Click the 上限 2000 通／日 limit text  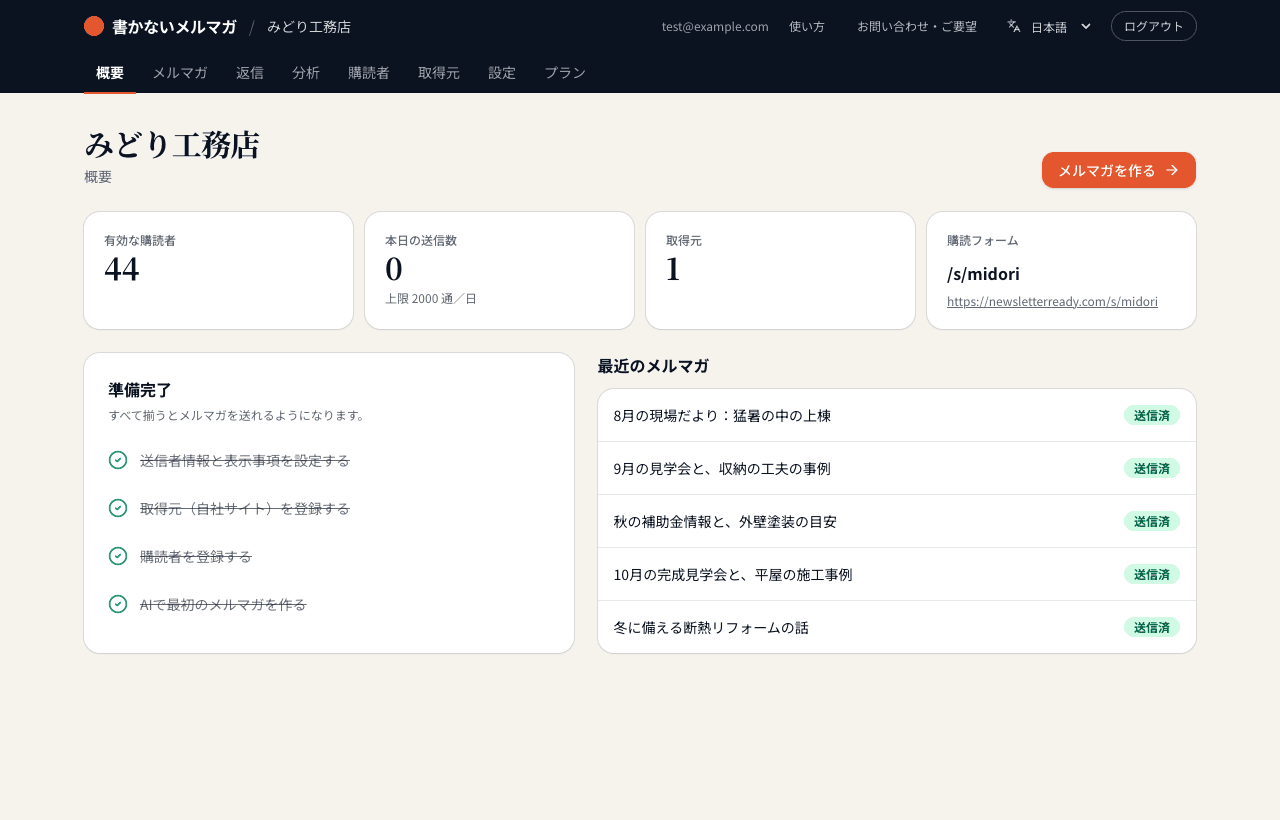click(431, 298)
